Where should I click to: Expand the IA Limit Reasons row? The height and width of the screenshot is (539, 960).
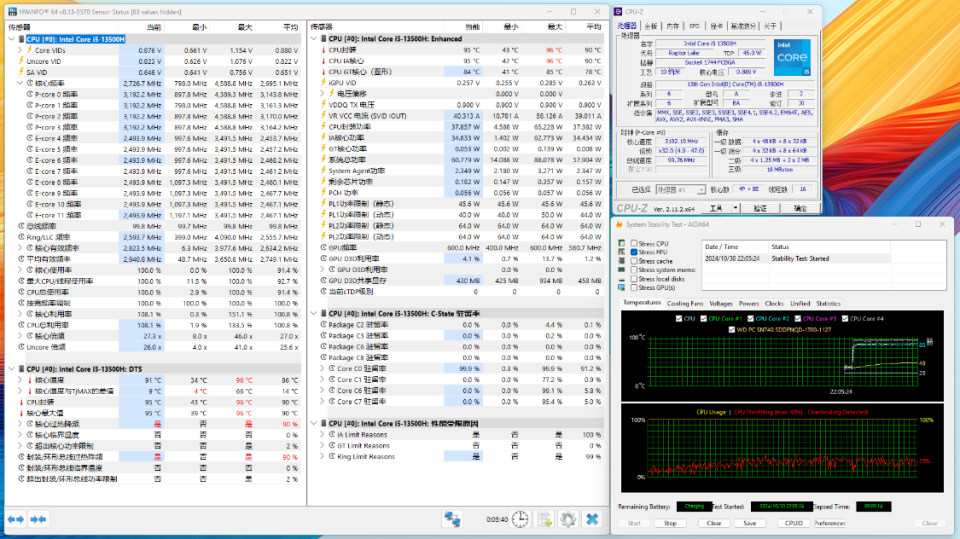323,435
